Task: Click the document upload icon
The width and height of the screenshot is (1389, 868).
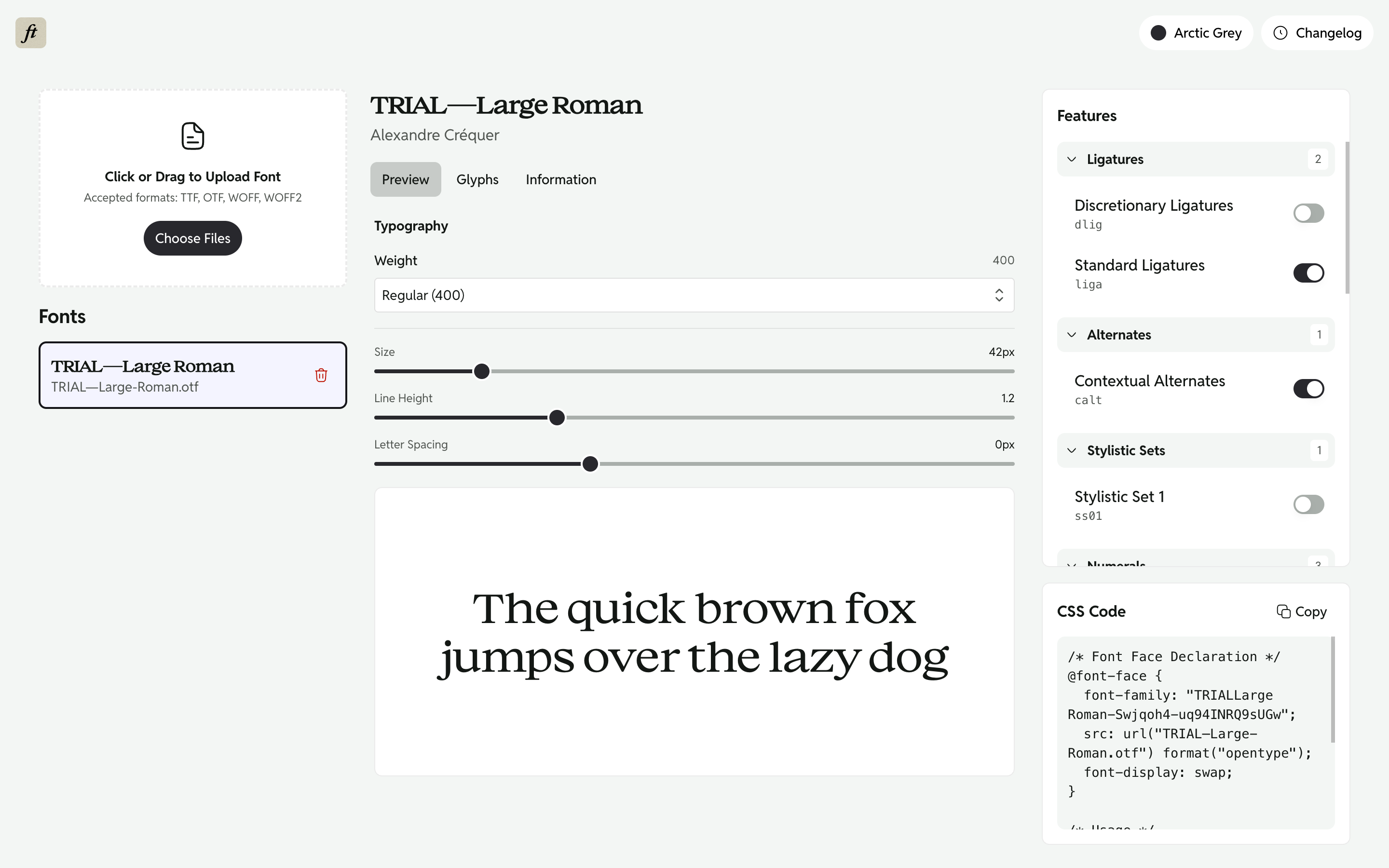Action: [192, 136]
